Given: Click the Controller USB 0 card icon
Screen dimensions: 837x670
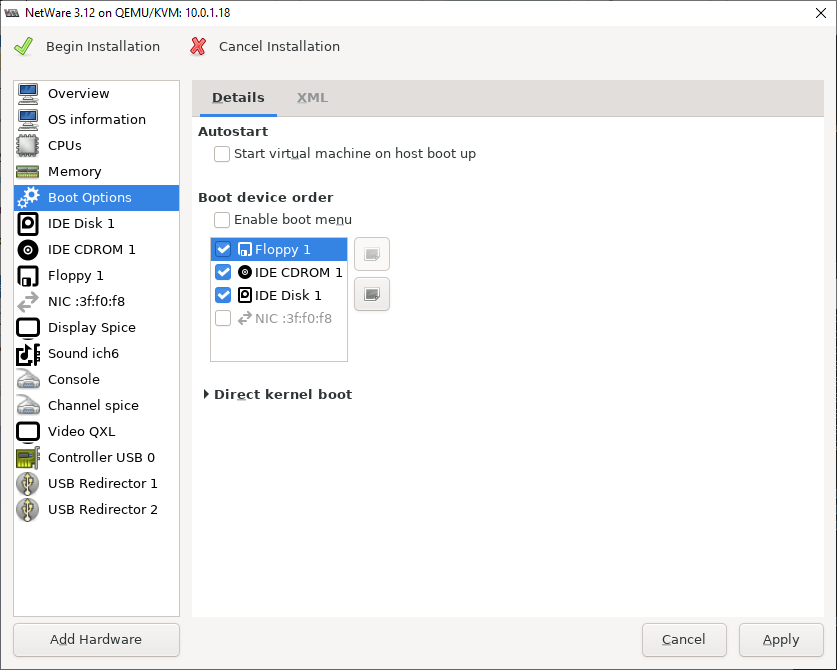Looking at the screenshot, I should 28,458.
